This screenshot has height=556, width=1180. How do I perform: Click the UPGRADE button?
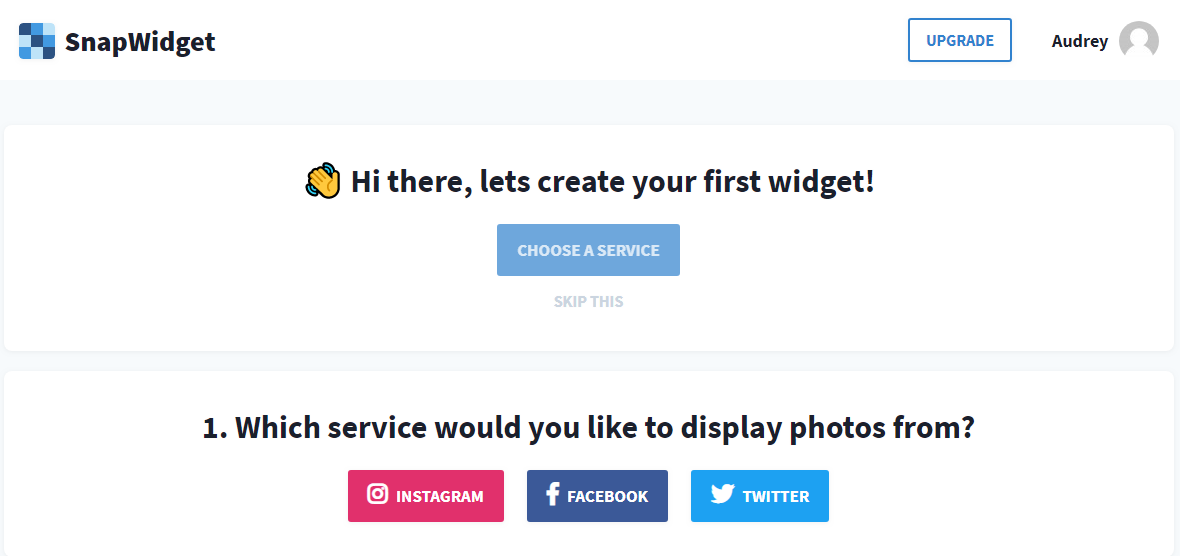(x=960, y=41)
